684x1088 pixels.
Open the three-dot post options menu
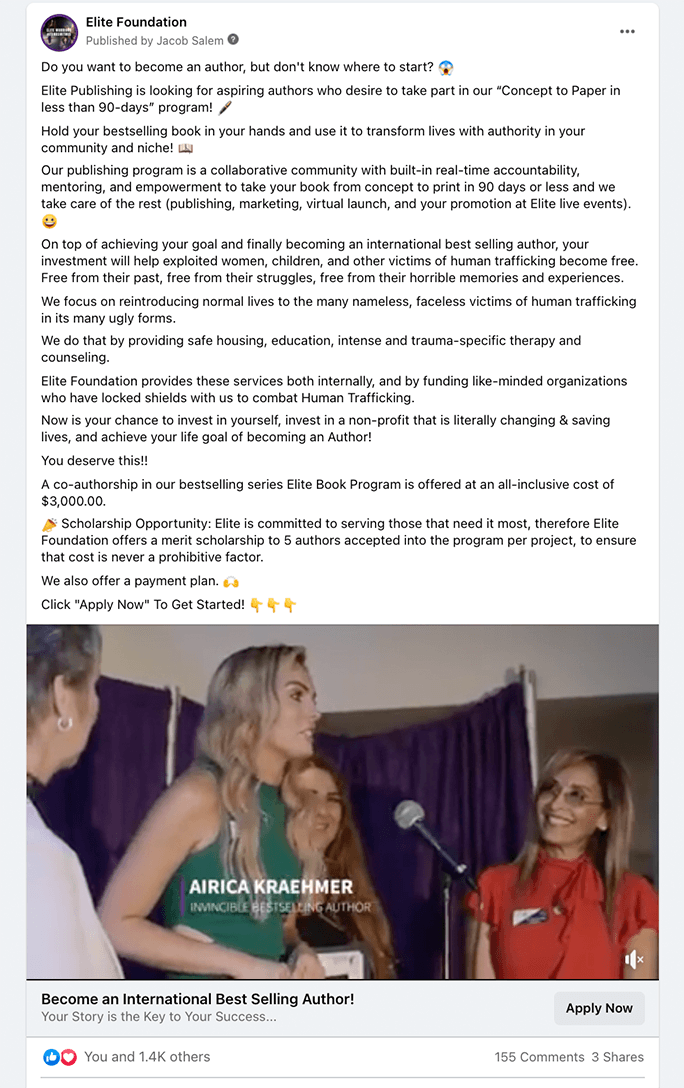click(627, 31)
